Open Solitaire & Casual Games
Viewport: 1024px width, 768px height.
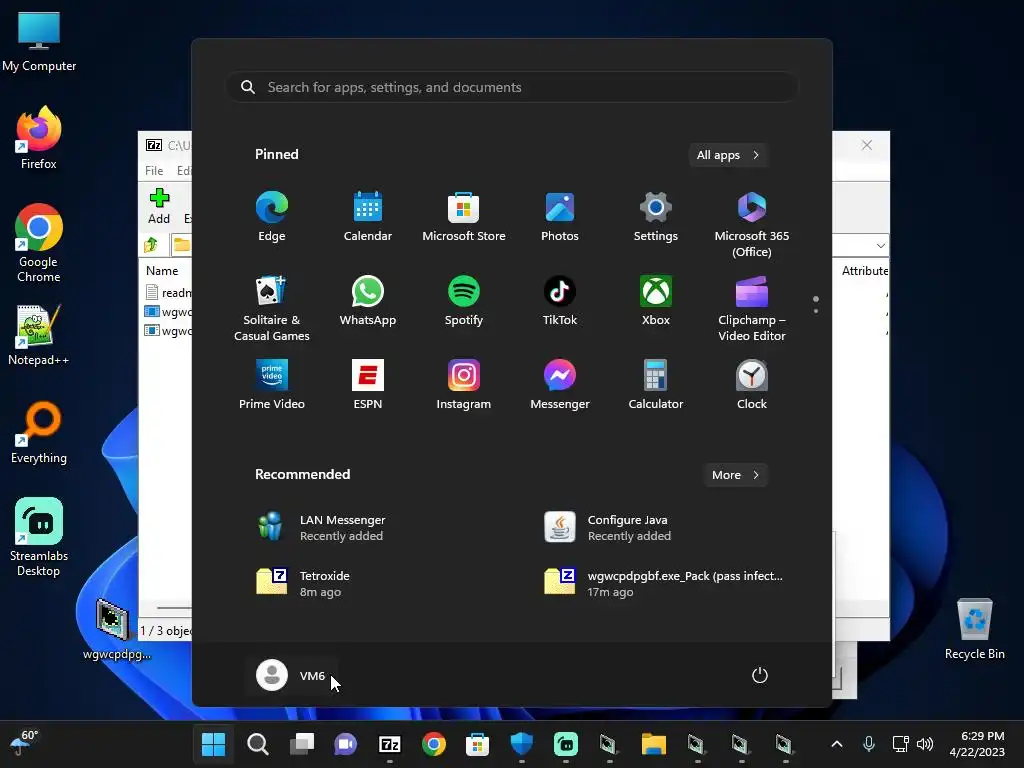coord(272,308)
